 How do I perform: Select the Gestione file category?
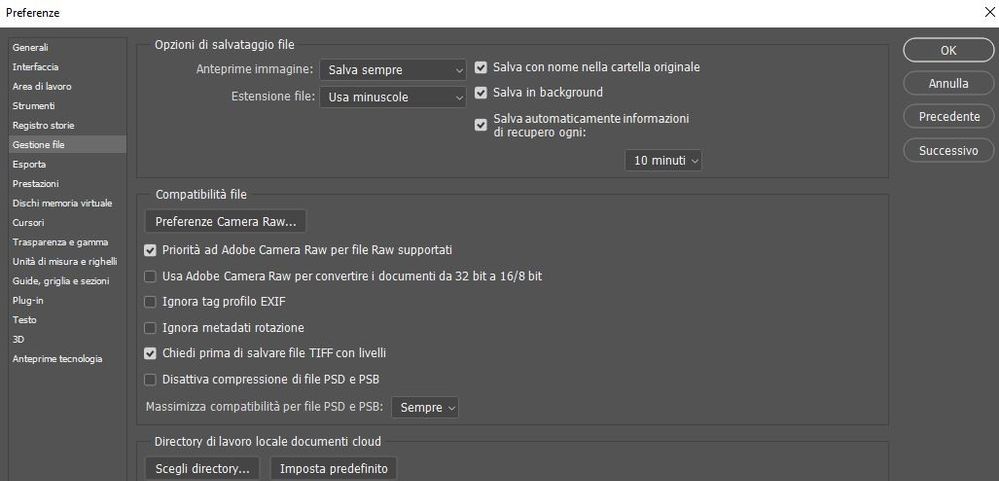click(67, 145)
